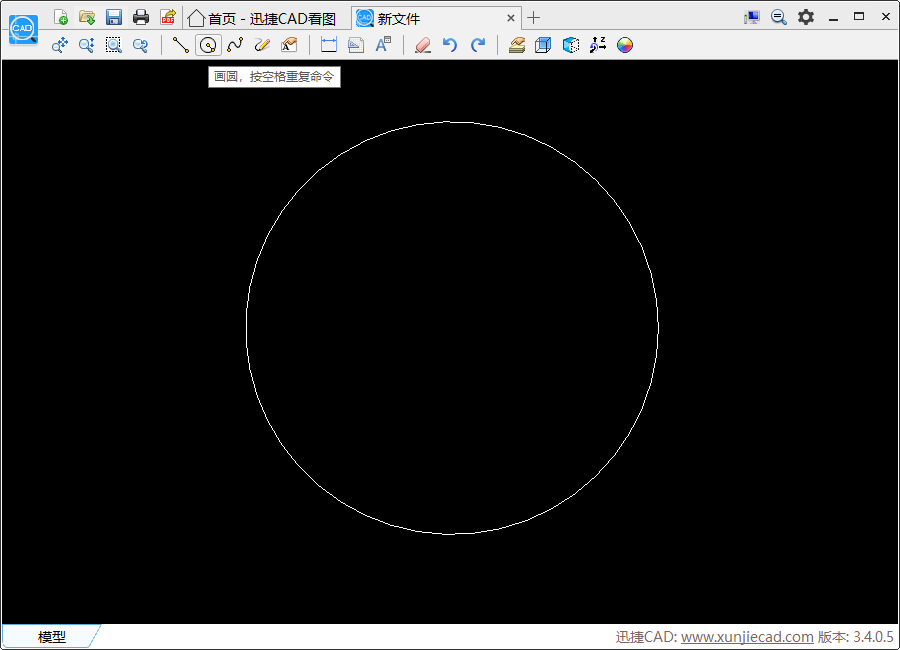Switch to the 新文件 tab
Screen dimensions: 900x650
(x=436, y=18)
